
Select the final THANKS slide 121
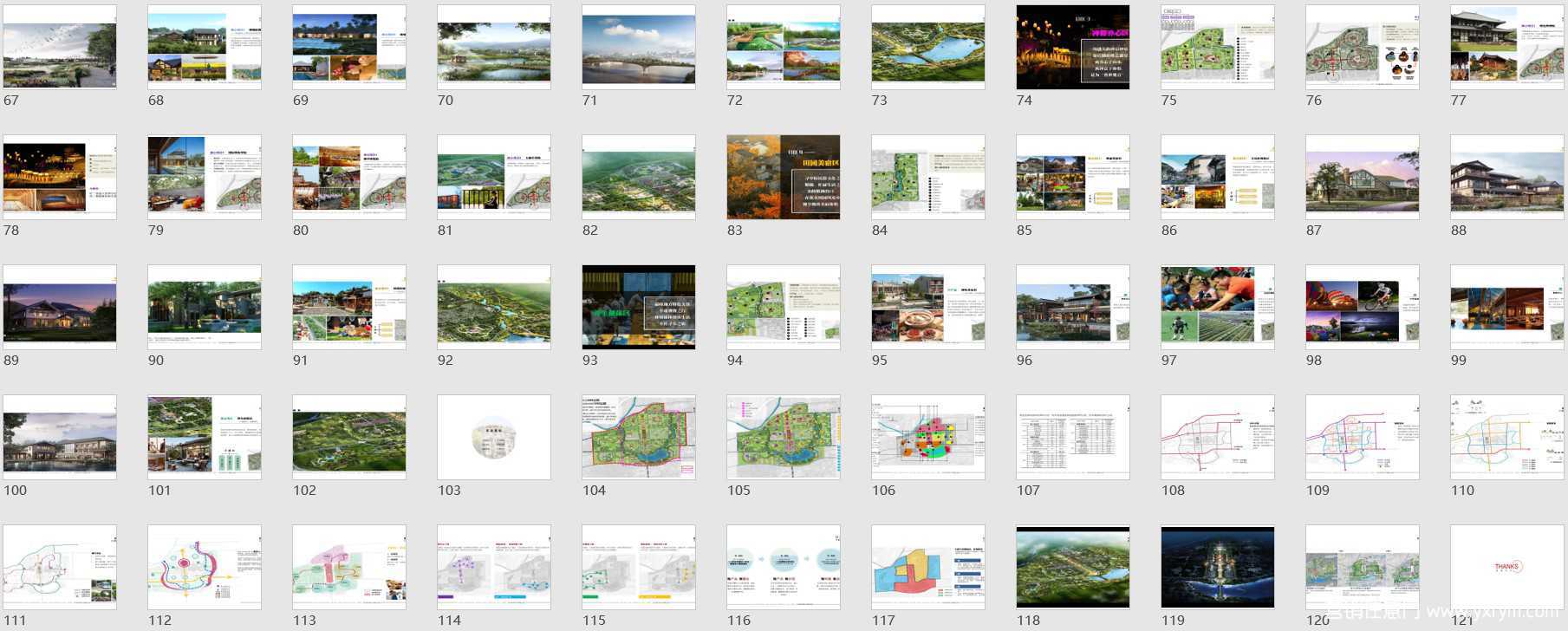pyautogui.click(x=1506, y=567)
